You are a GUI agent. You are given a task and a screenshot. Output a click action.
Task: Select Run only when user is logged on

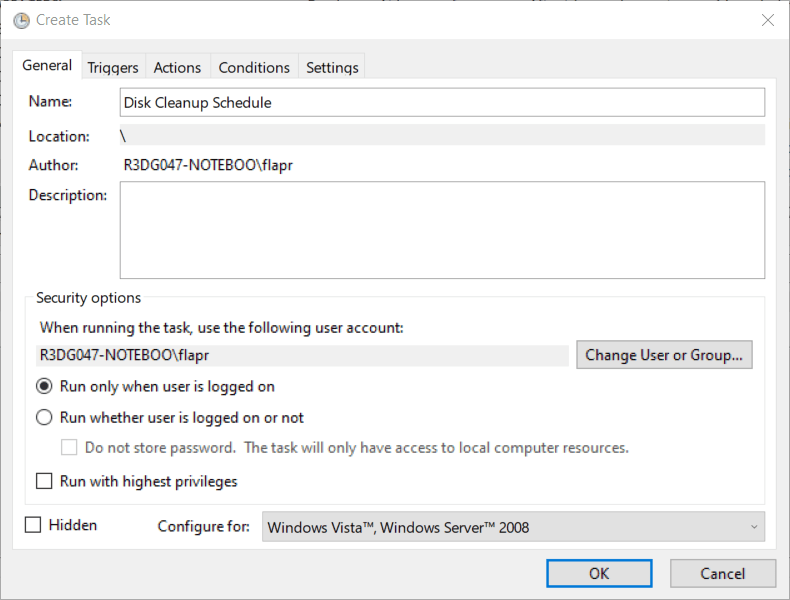[44, 386]
